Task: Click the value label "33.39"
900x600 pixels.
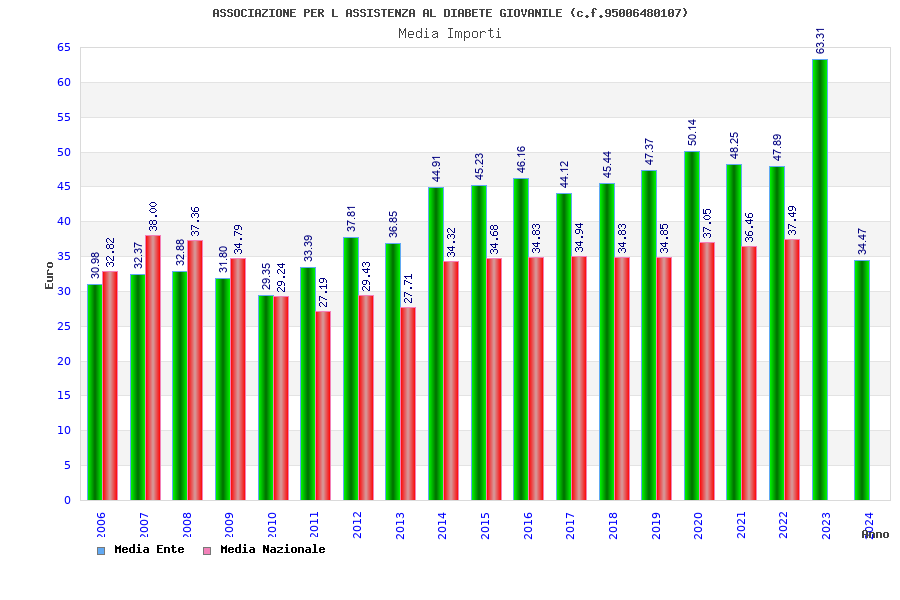Action: click(308, 249)
